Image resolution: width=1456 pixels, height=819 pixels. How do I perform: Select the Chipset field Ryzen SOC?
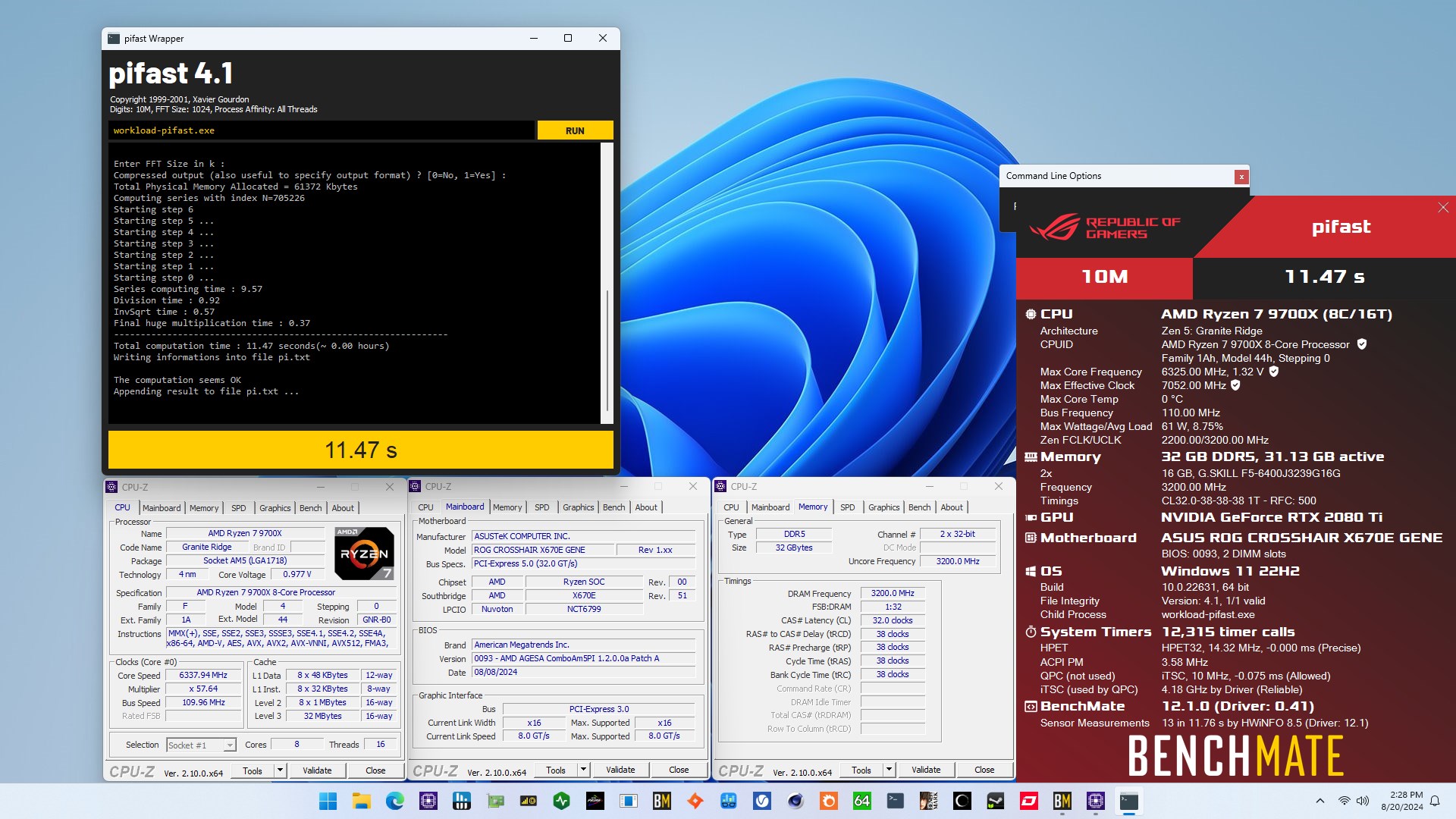click(584, 582)
